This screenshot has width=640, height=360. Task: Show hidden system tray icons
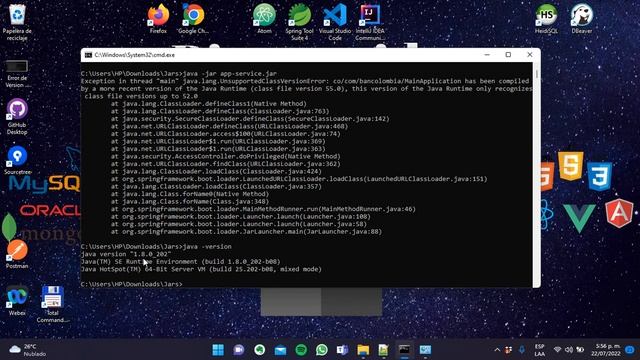tap(497, 350)
